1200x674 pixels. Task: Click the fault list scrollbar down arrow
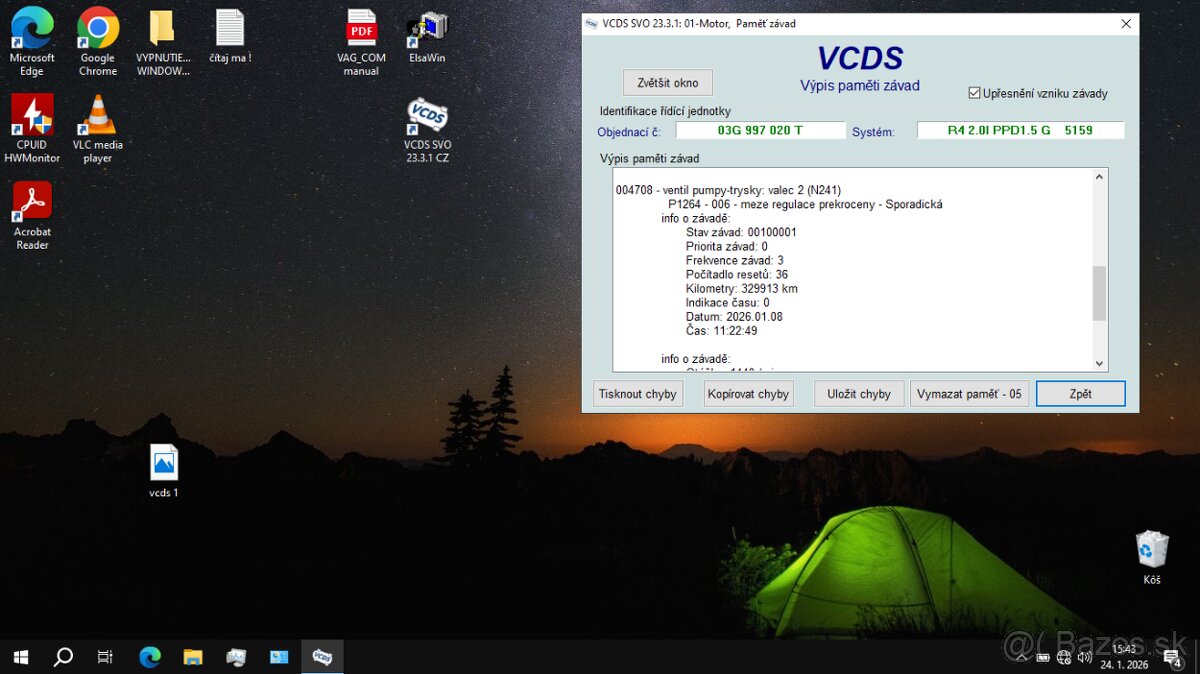[1098, 363]
